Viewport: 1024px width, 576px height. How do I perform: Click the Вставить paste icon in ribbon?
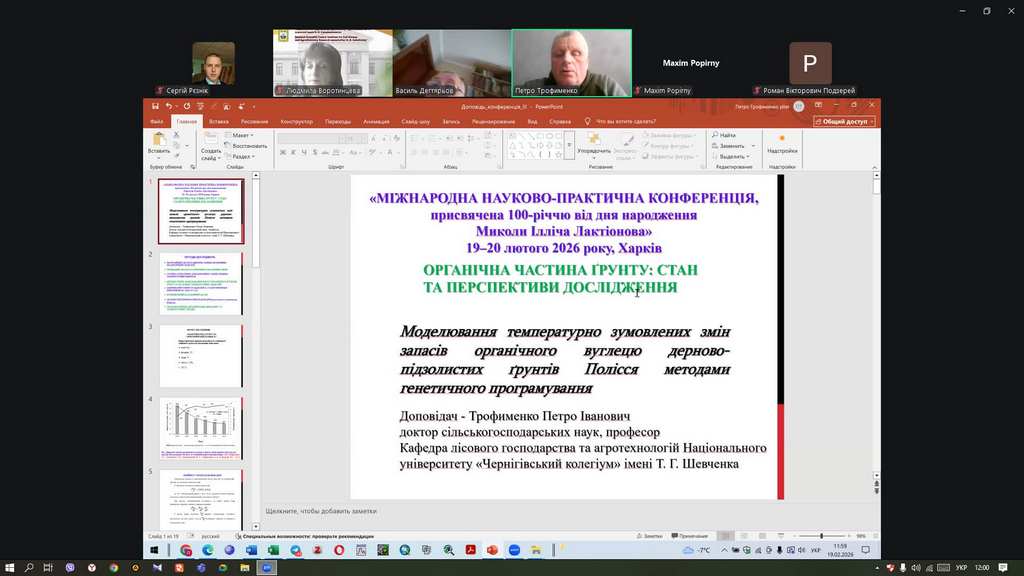coord(158,139)
